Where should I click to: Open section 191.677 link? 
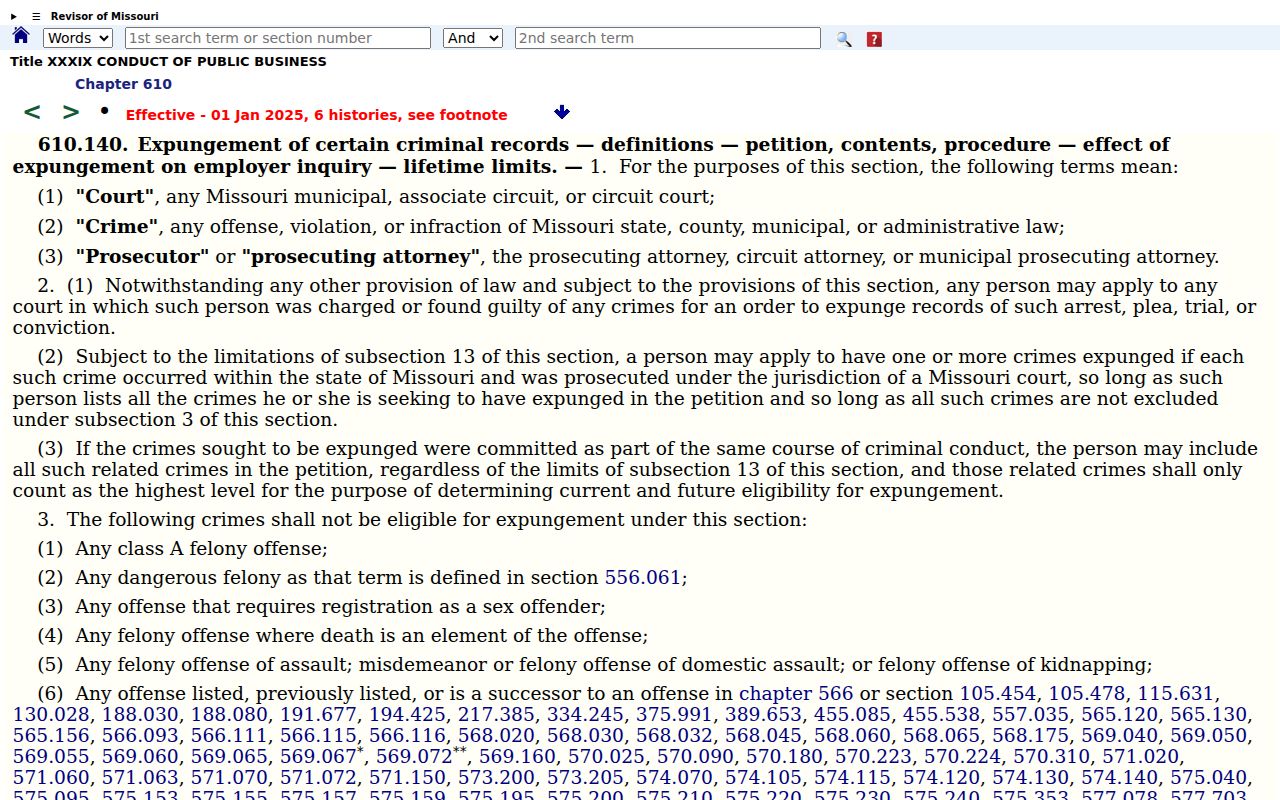point(318,714)
